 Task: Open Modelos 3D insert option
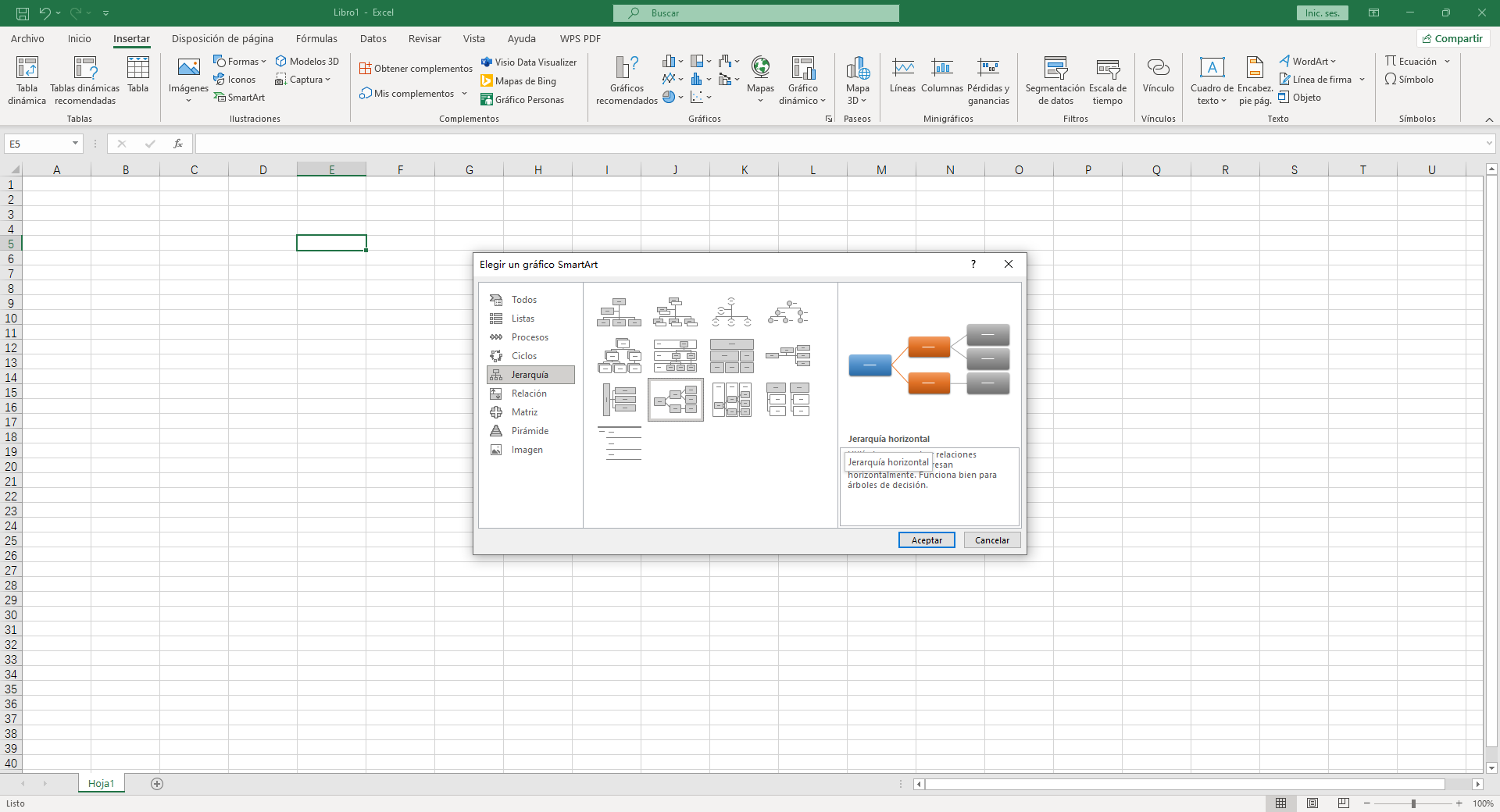pos(307,62)
